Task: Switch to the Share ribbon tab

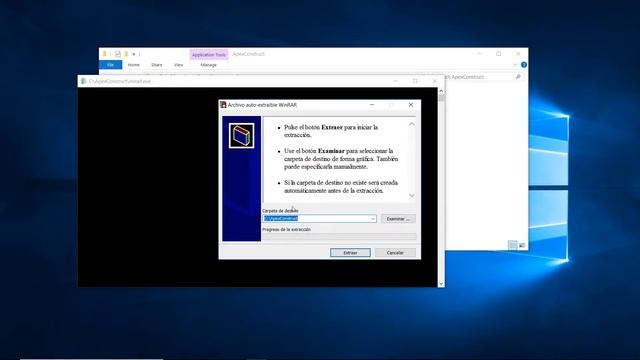Action: click(x=157, y=65)
